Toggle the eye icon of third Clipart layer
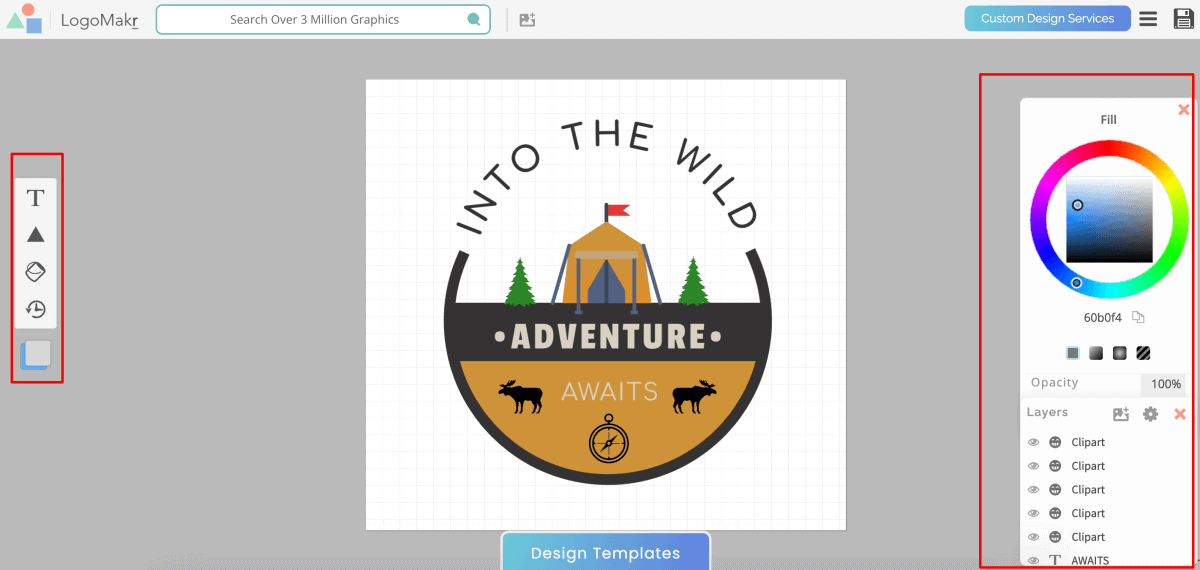Image resolution: width=1200 pixels, height=570 pixels. tap(1034, 490)
